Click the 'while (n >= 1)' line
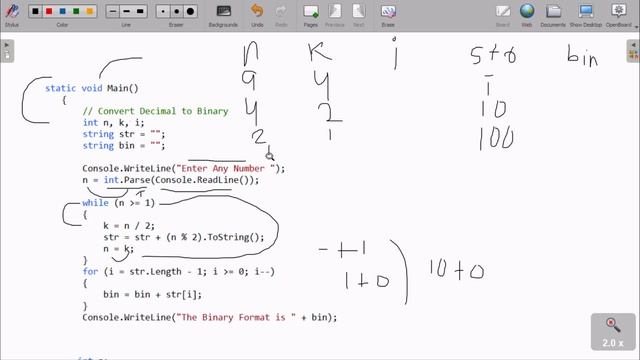The width and height of the screenshot is (640, 360). [119, 203]
